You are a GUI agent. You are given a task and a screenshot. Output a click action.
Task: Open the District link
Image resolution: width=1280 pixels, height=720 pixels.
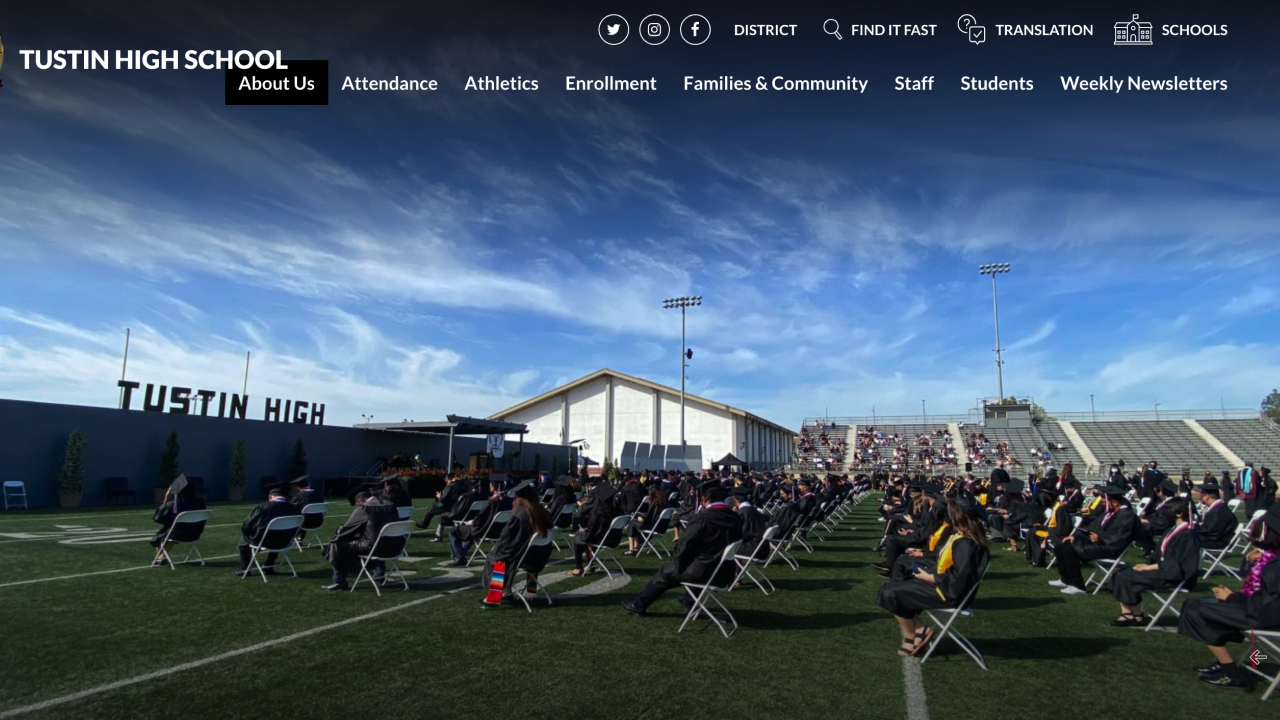[x=765, y=30]
